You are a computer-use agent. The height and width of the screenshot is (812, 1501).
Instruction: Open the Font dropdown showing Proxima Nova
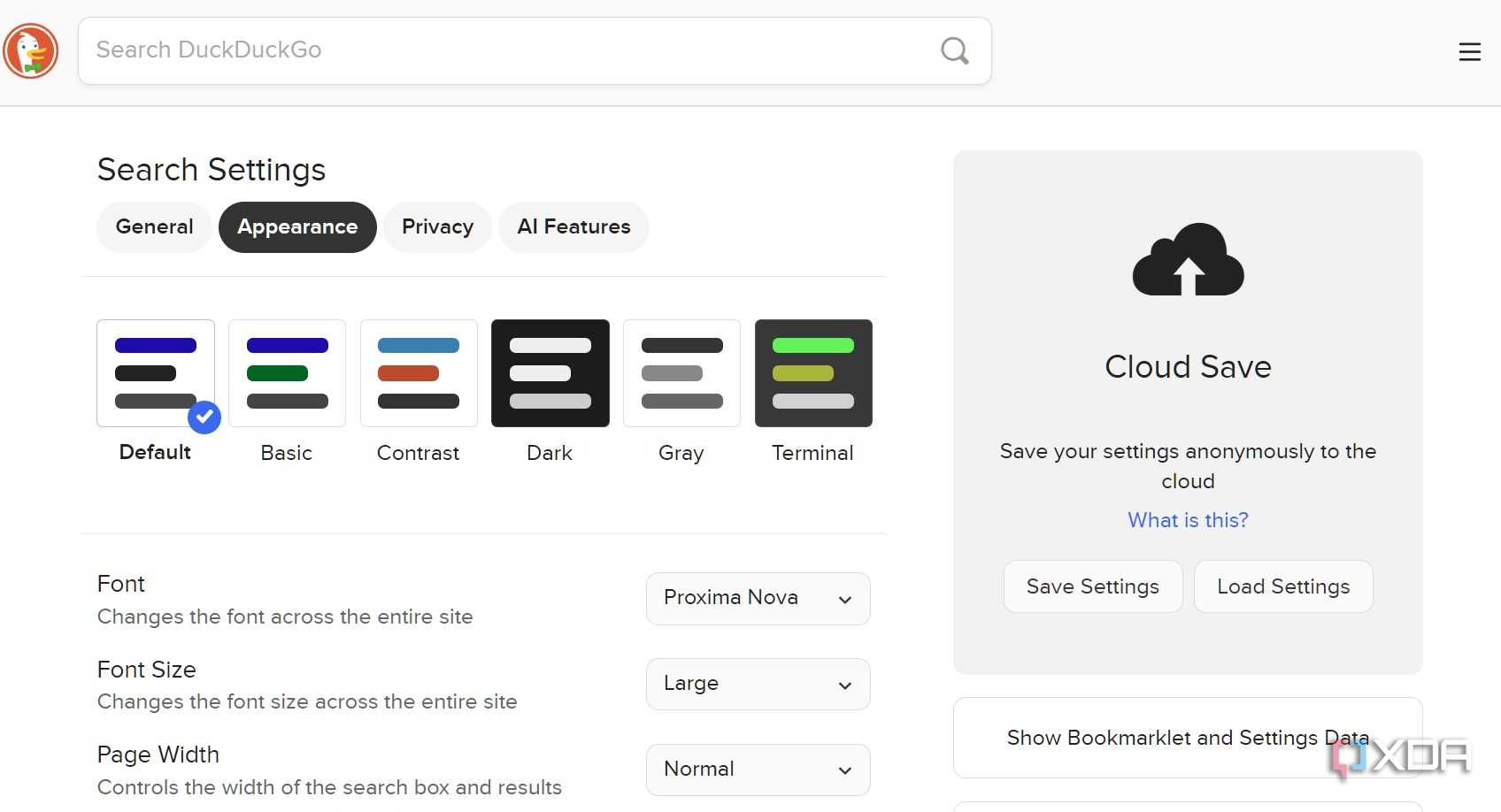click(x=758, y=599)
